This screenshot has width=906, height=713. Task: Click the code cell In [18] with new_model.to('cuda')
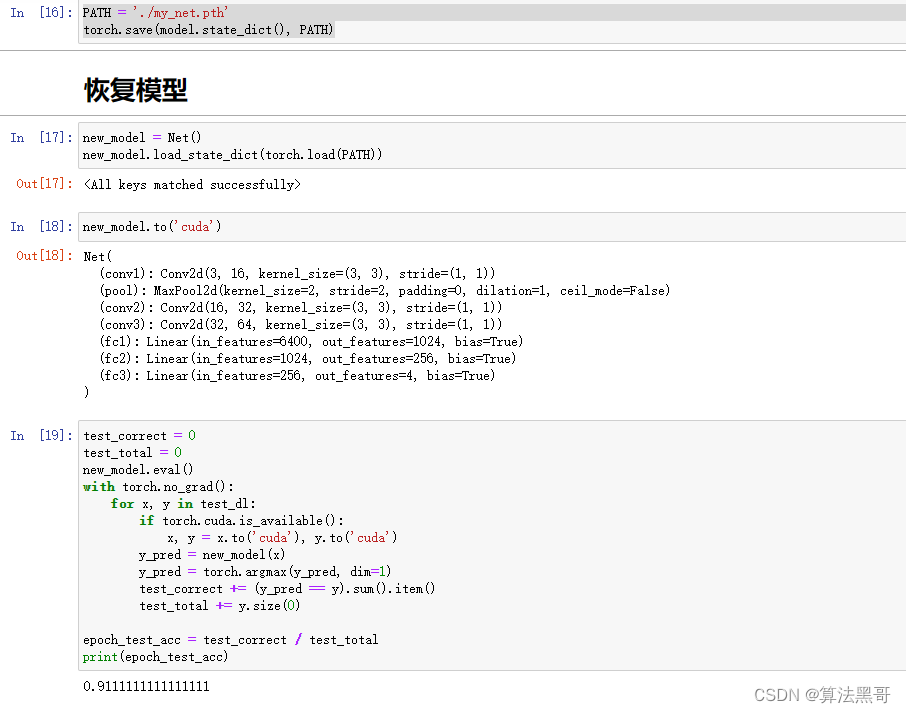[492, 226]
